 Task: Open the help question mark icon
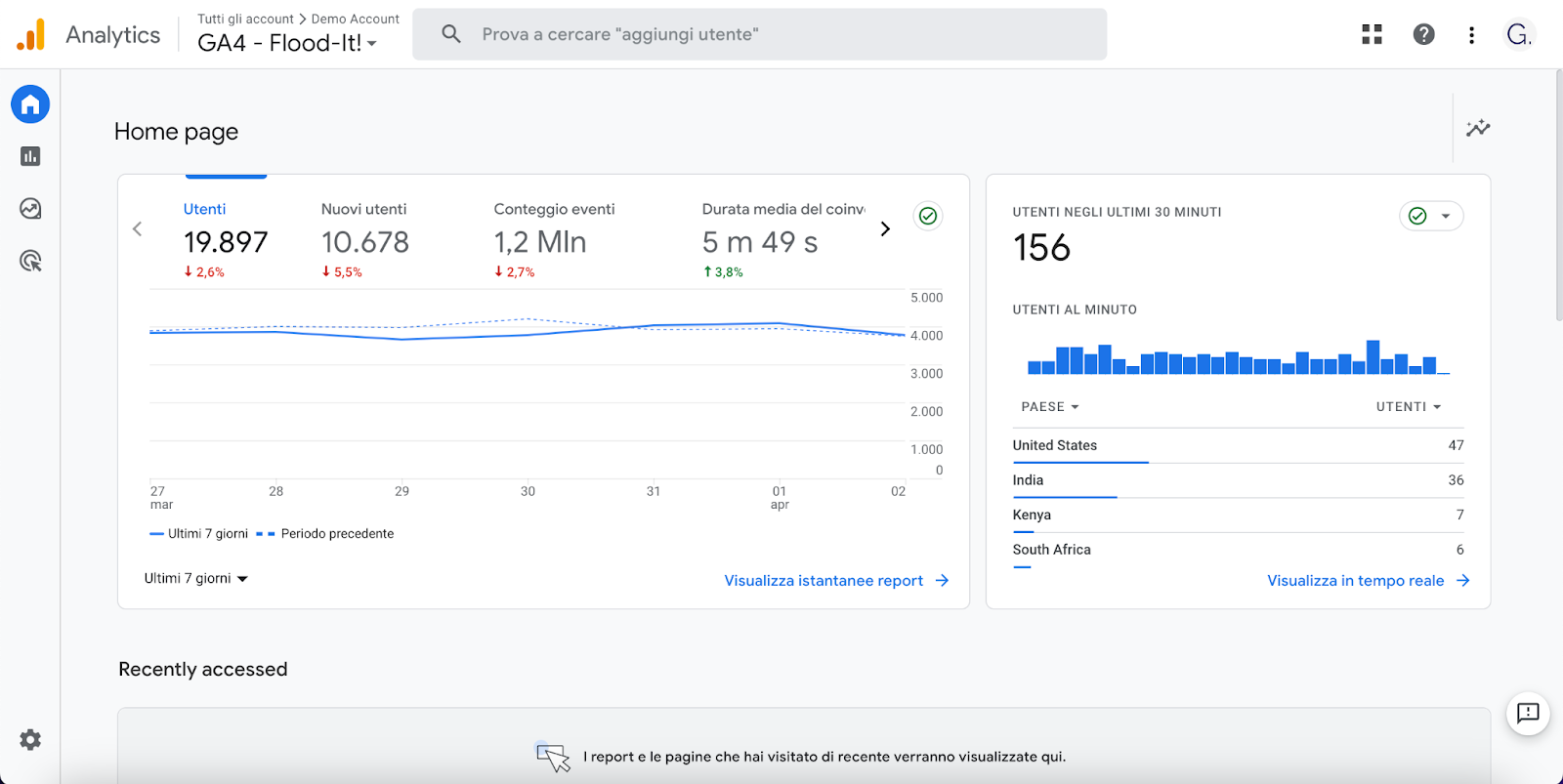pyautogui.click(x=1424, y=34)
